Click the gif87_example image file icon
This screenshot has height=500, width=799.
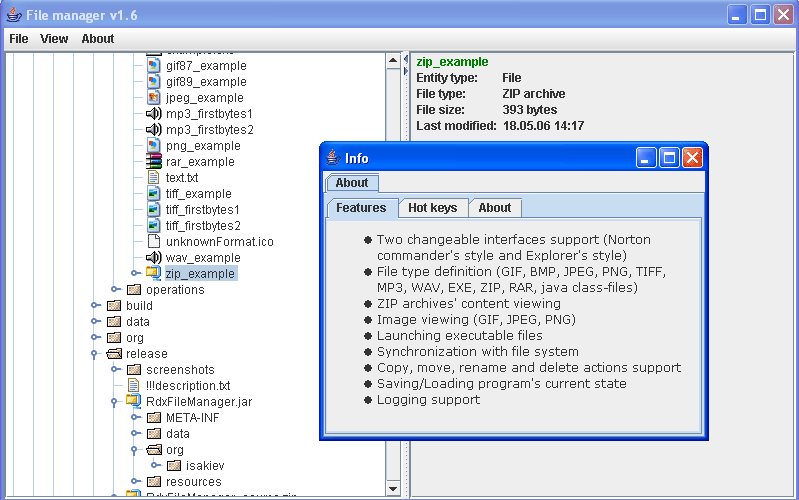point(153,65)
